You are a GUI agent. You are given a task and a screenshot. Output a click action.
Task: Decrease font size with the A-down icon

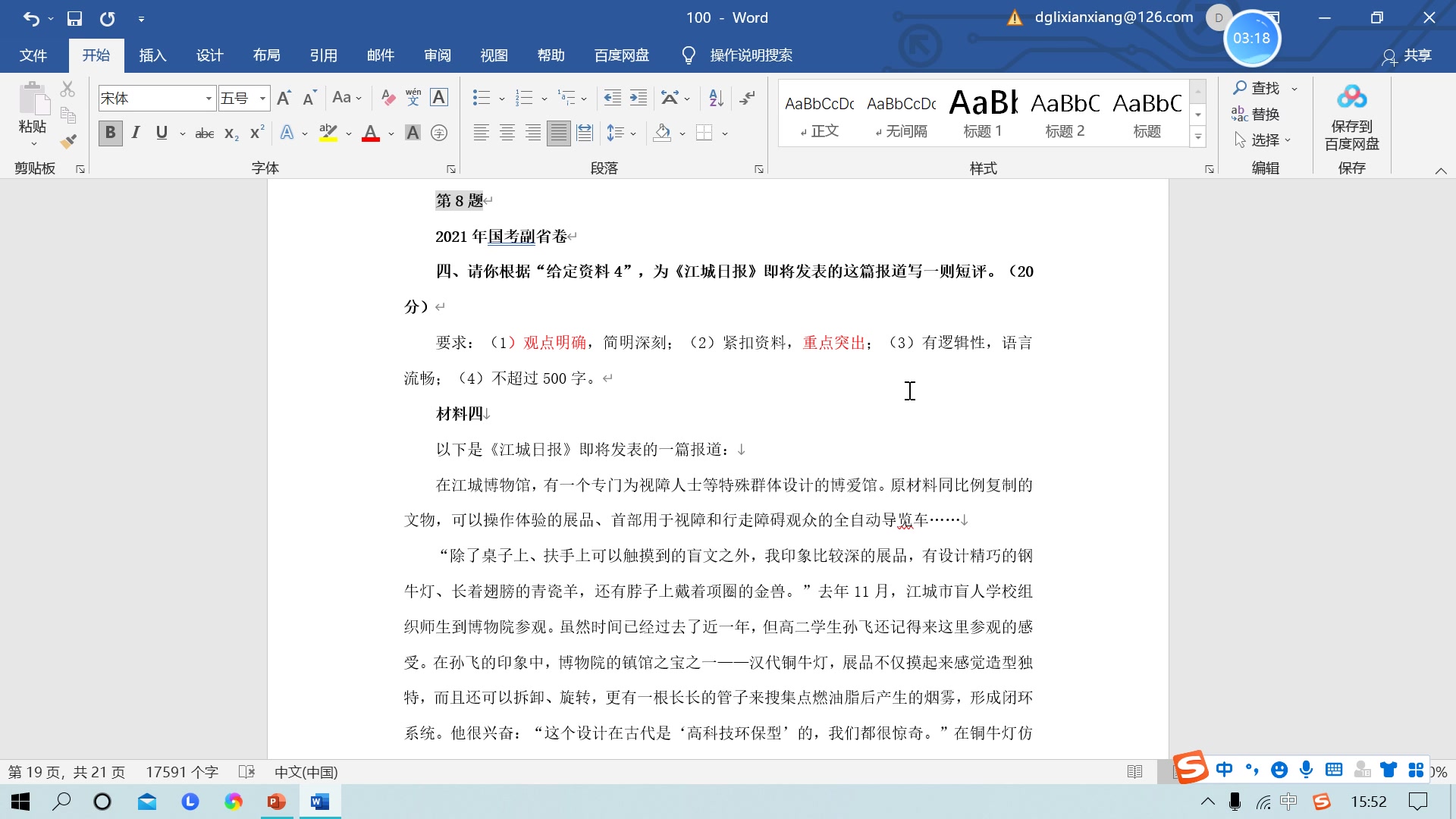309,98
